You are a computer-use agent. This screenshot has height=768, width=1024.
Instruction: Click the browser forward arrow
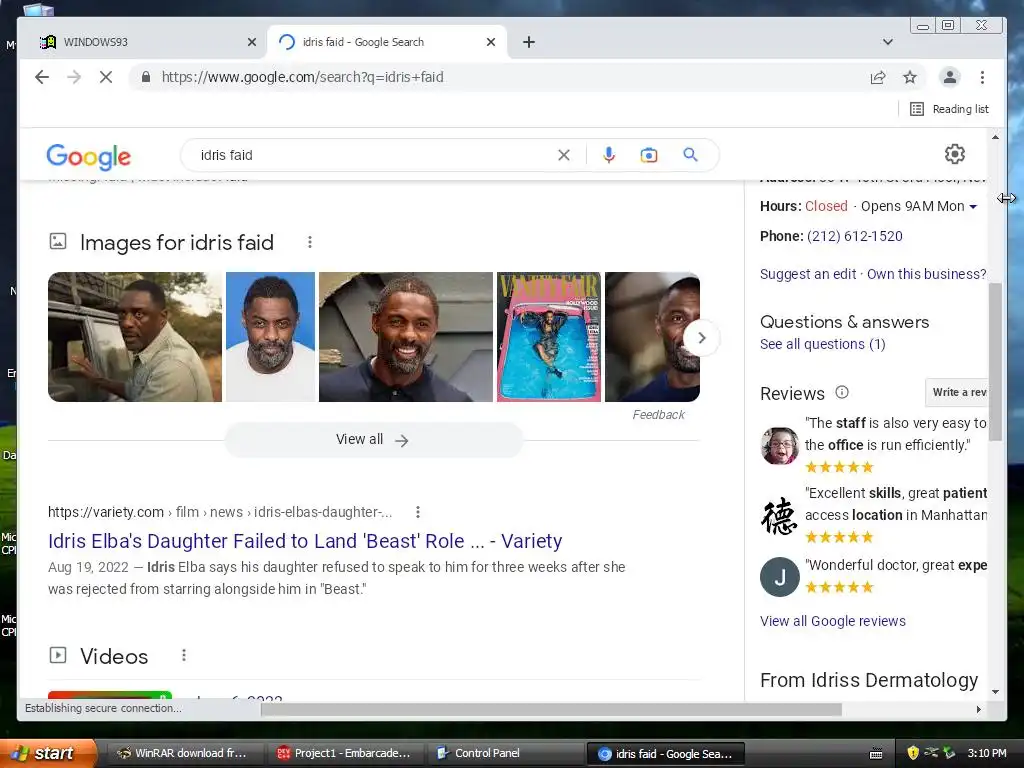tap(74, 77)
